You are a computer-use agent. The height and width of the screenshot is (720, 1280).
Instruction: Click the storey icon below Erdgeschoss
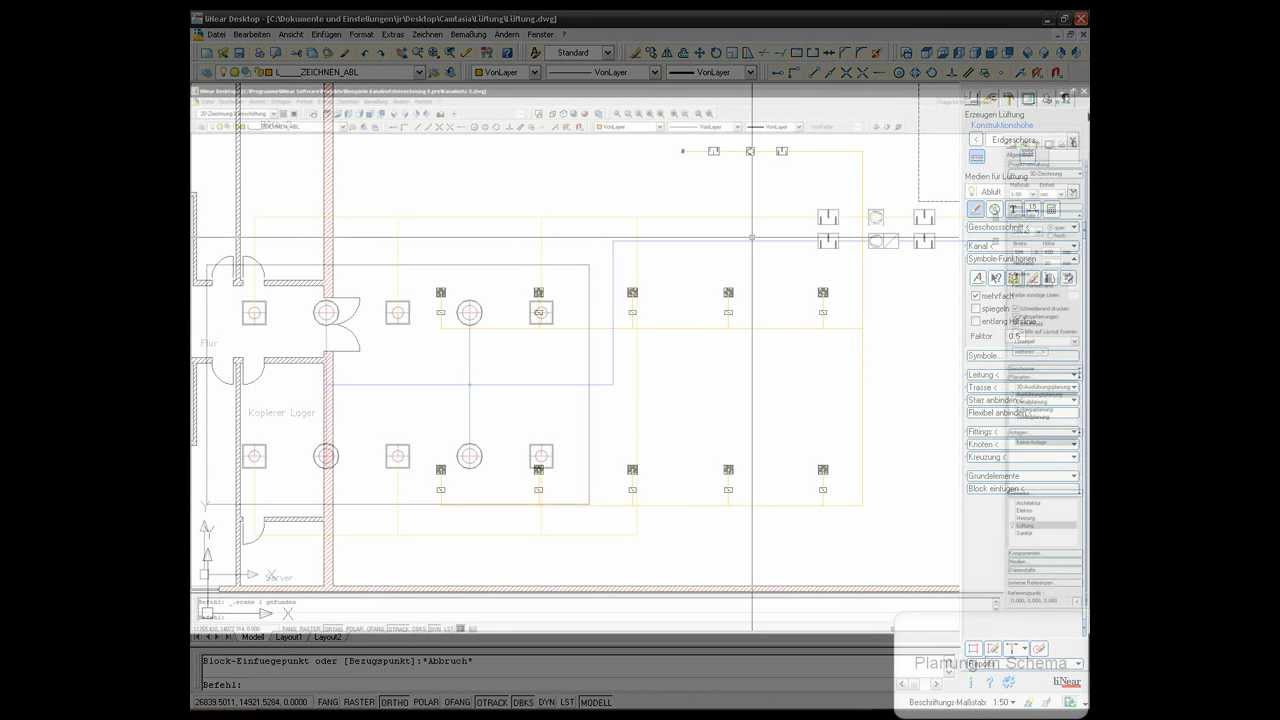[x=977, y=157]
